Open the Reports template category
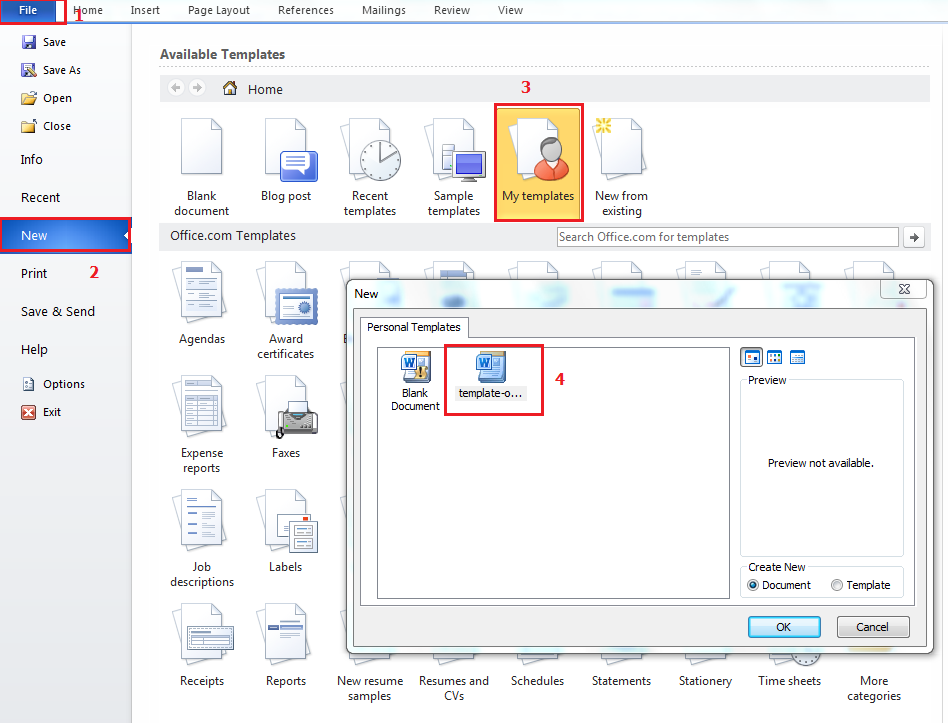This screenshot has height=723, width=948. click(x=285, y=645)
